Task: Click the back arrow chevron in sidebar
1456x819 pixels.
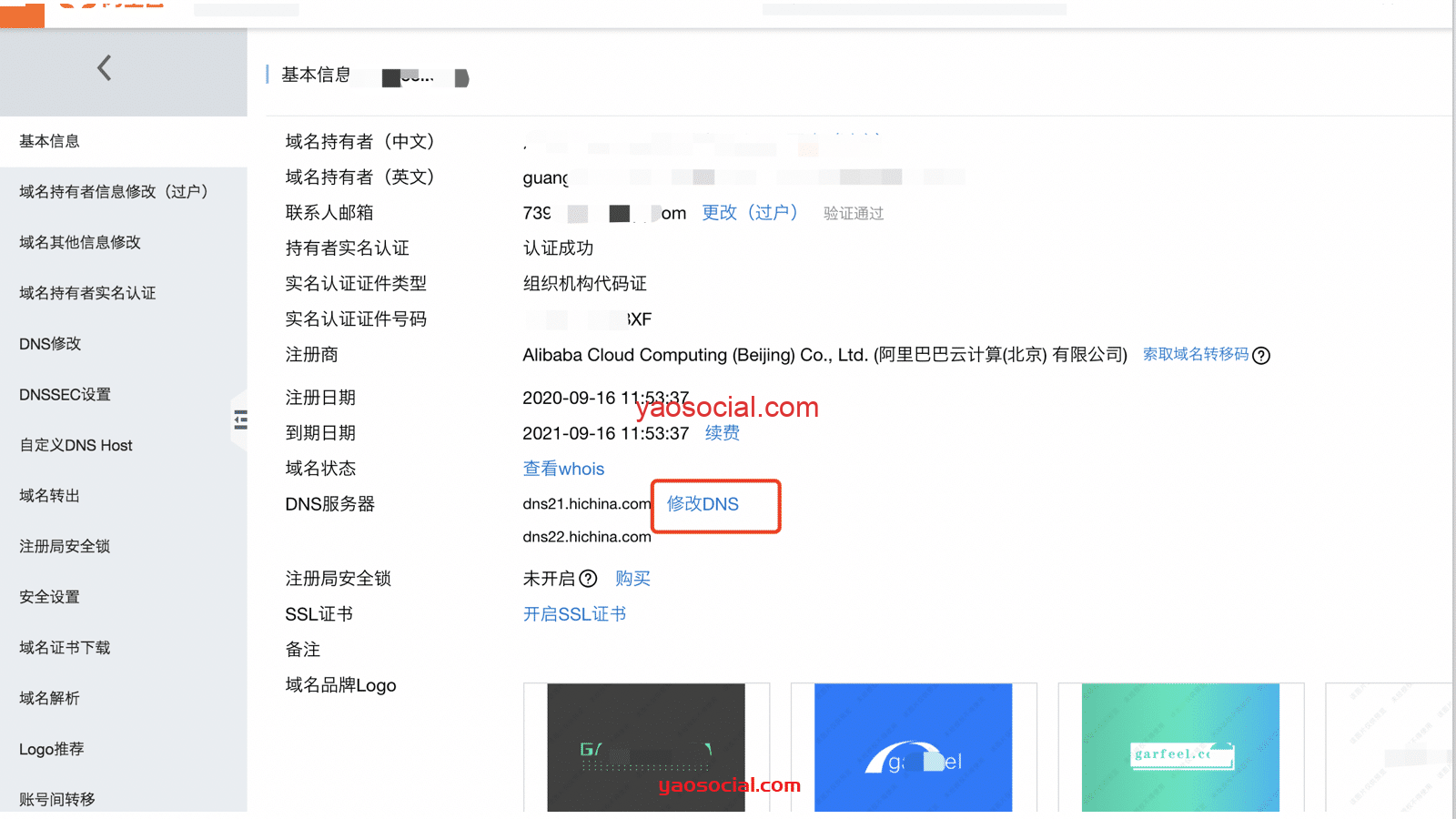Action: point(105,68)
